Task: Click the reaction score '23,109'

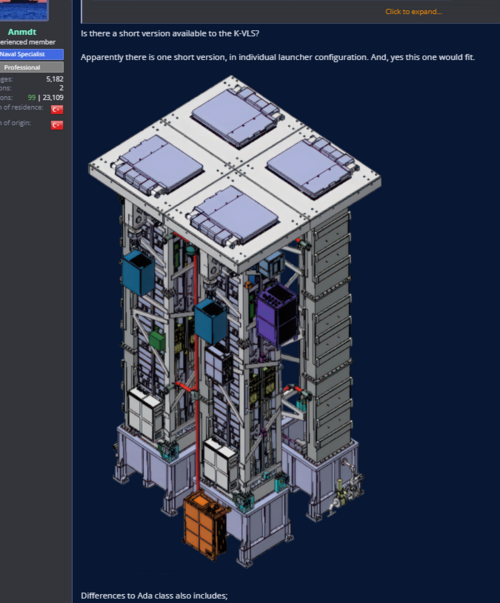Action: click(x=53, y=97)
